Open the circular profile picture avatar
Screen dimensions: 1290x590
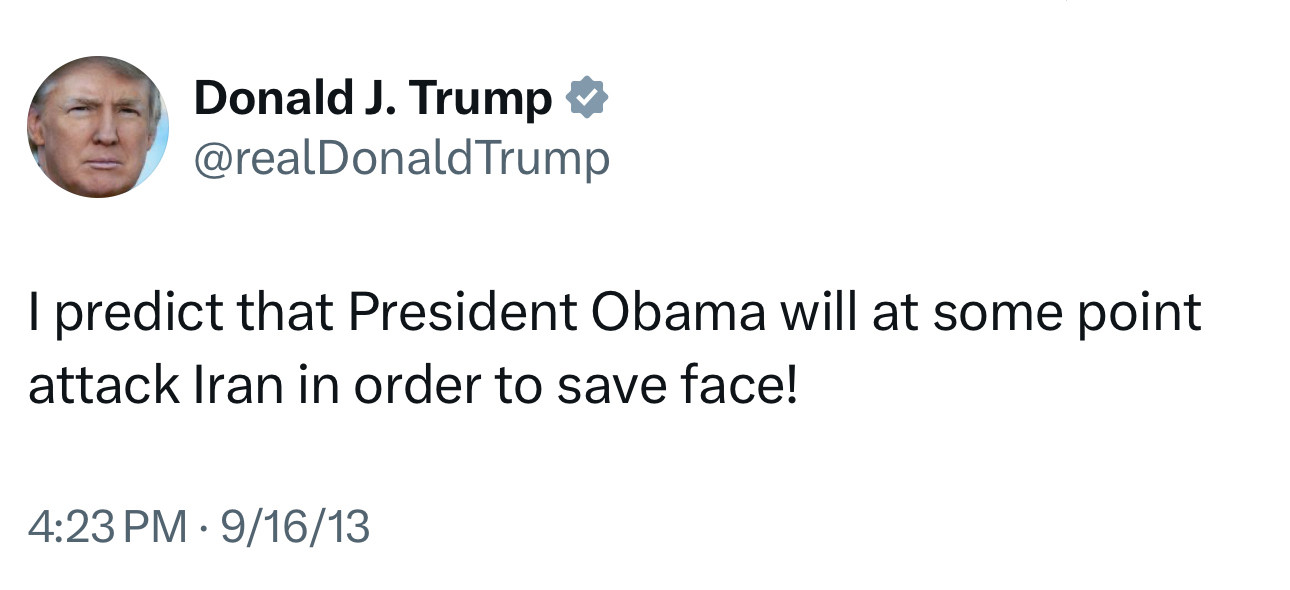[x=98, y=127]
